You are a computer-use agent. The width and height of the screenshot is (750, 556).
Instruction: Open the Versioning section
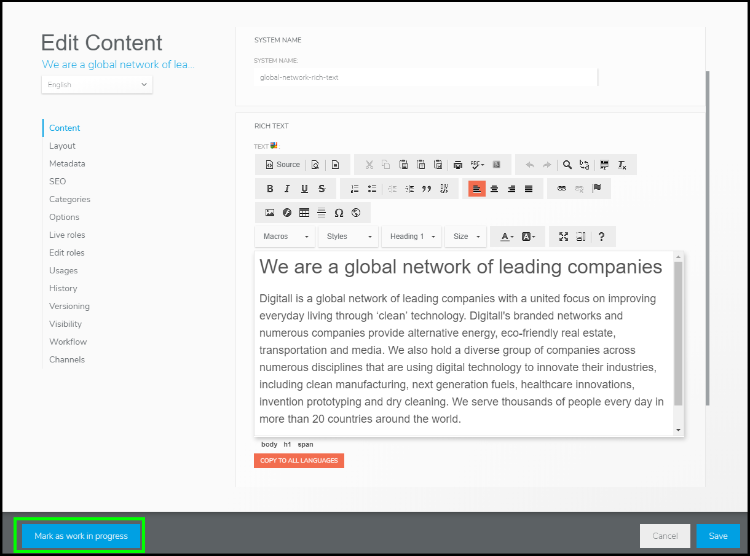click(69, 306)
